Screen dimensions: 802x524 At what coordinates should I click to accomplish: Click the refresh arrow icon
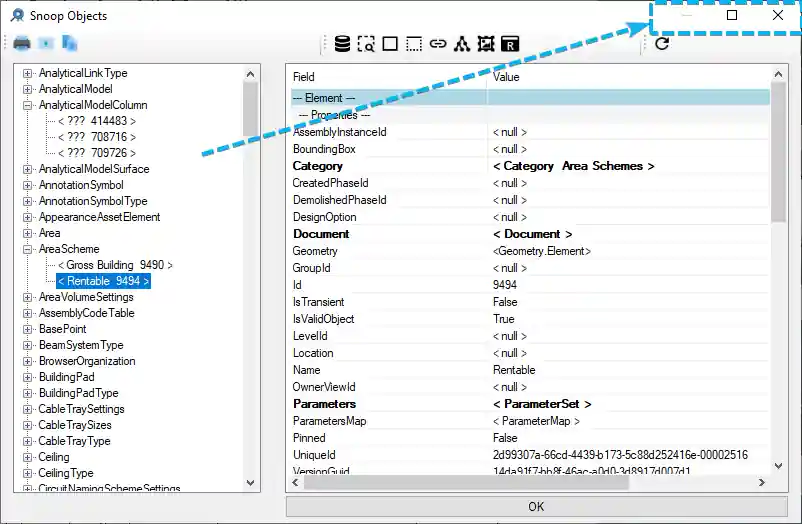pos(662,44)
